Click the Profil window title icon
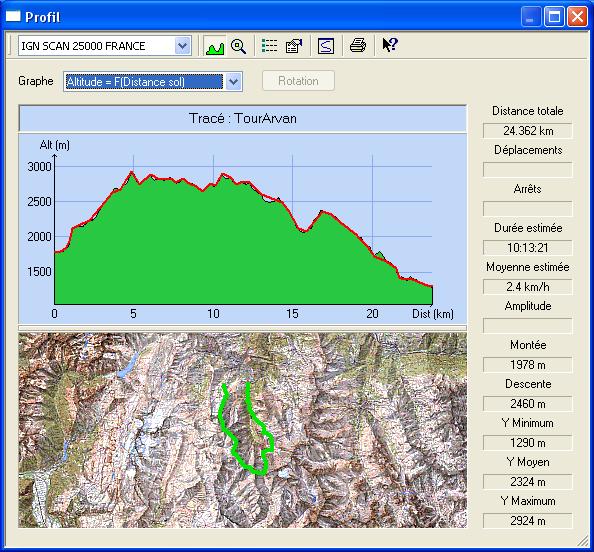 point(13,17)
